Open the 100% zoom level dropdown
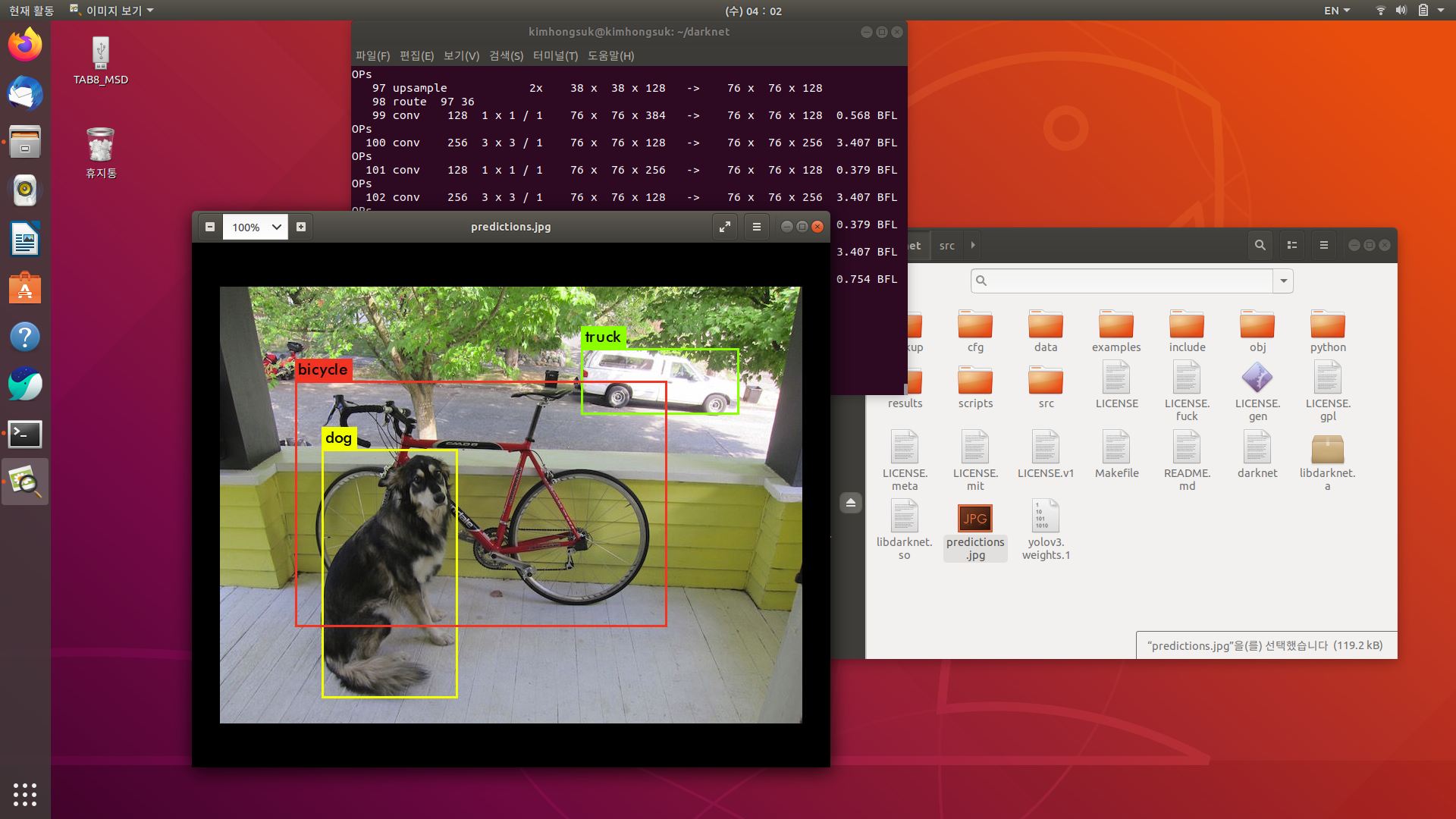 [x=276, y=227]
